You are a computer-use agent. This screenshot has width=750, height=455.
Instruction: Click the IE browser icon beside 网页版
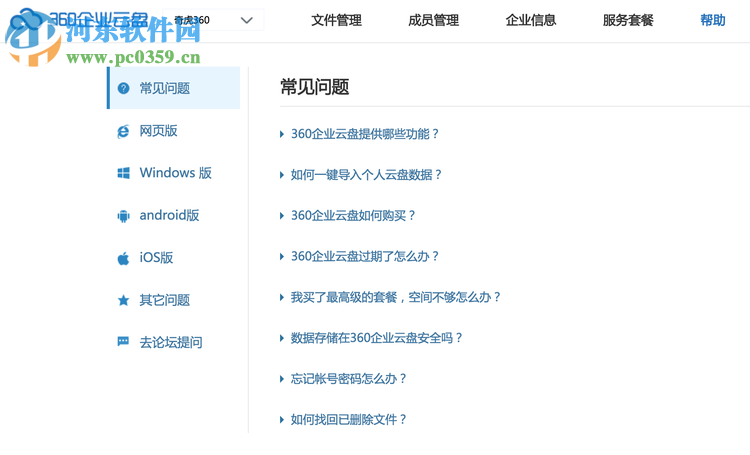click(x=123, y=131)
